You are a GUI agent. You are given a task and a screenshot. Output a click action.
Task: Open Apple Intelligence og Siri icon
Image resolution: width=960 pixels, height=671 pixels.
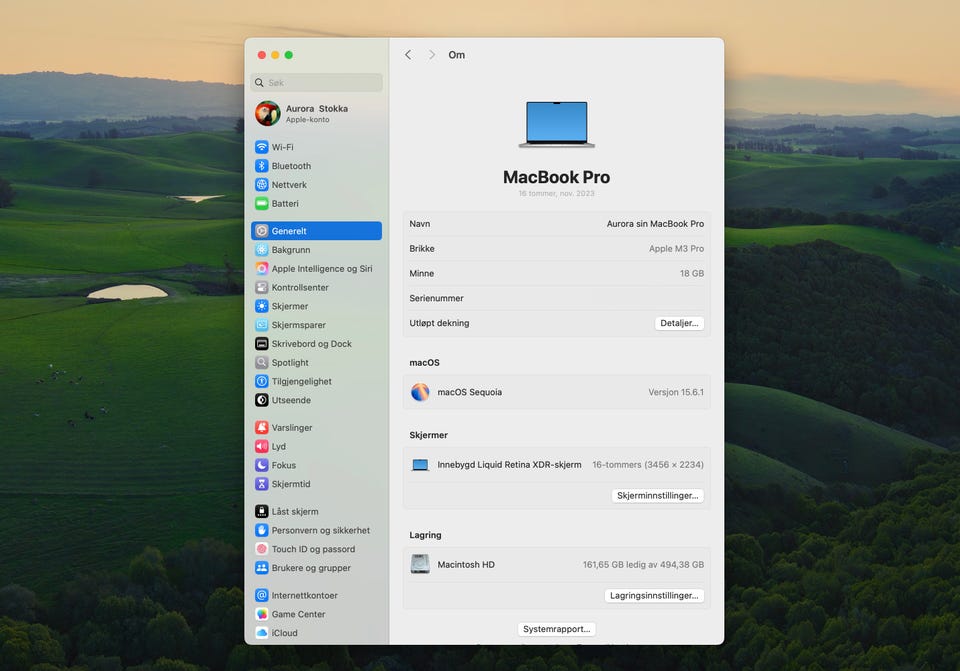(x=262, y=269)
